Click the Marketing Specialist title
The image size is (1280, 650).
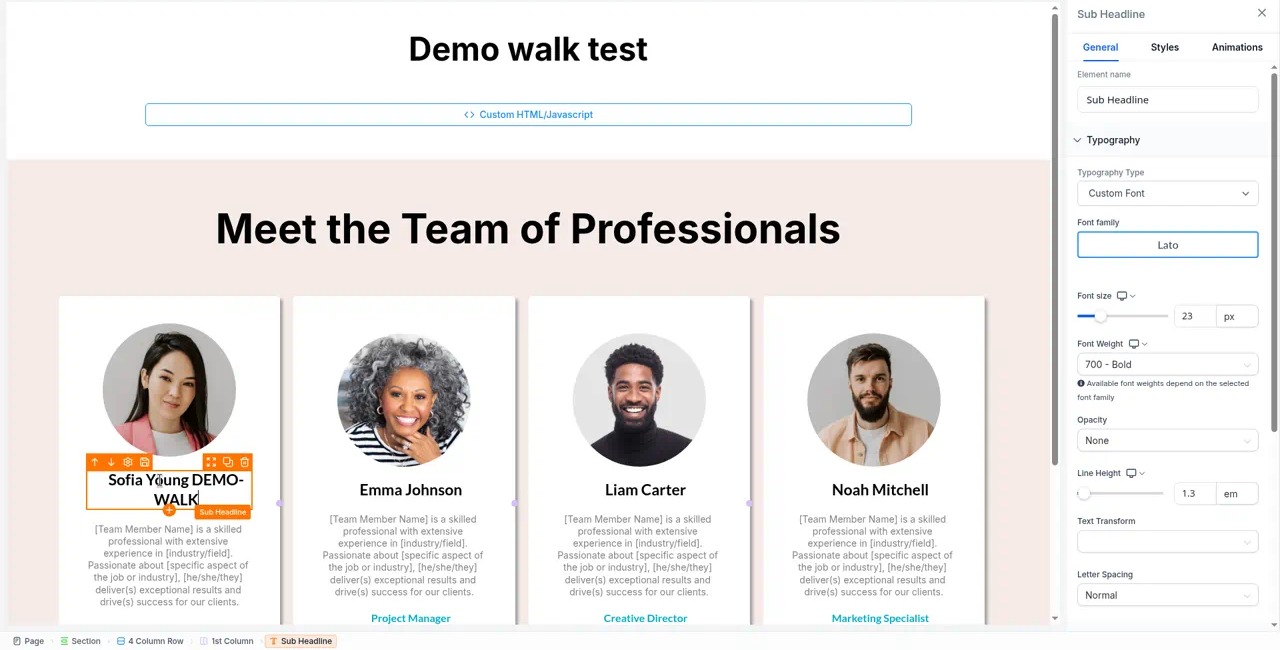(880, 618)
